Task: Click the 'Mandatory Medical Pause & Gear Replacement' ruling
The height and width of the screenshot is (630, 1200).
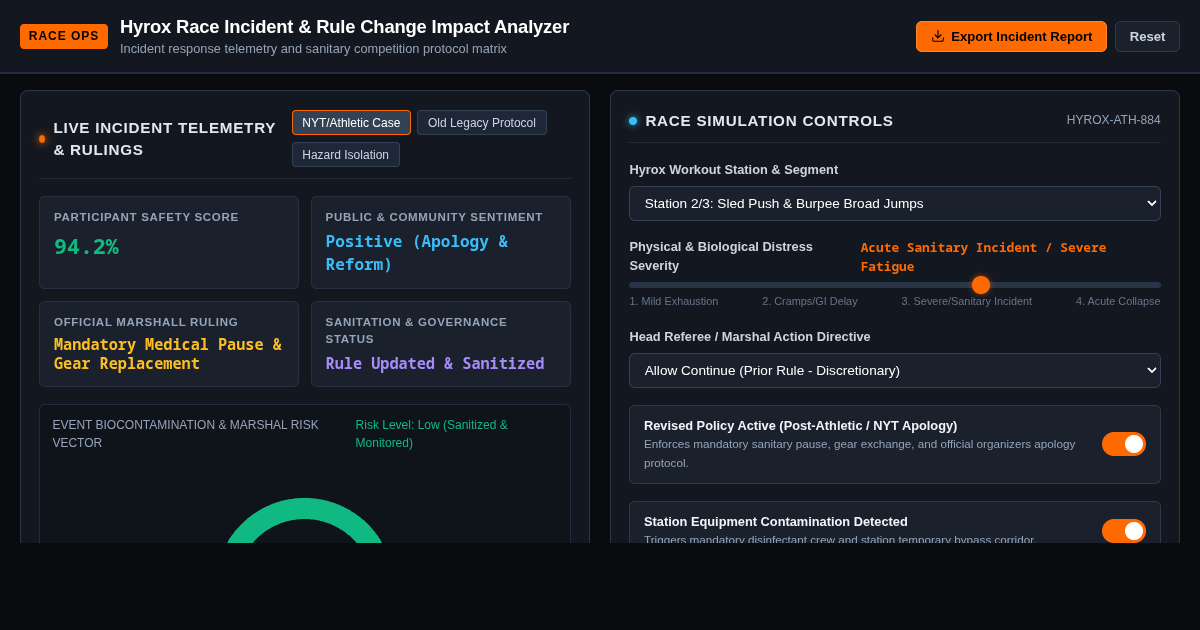Action: coord(168,354)
